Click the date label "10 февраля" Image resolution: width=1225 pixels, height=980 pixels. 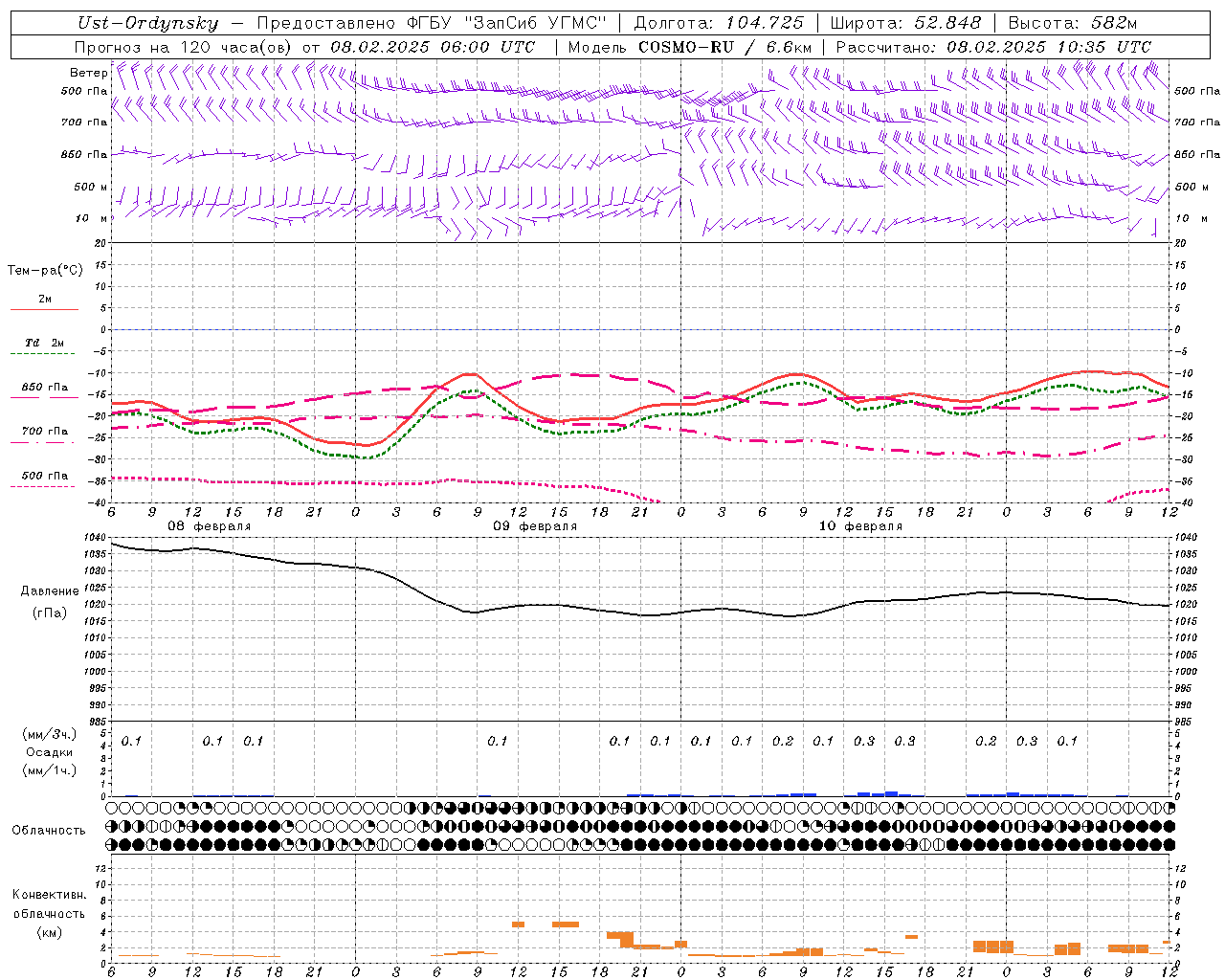860,526
